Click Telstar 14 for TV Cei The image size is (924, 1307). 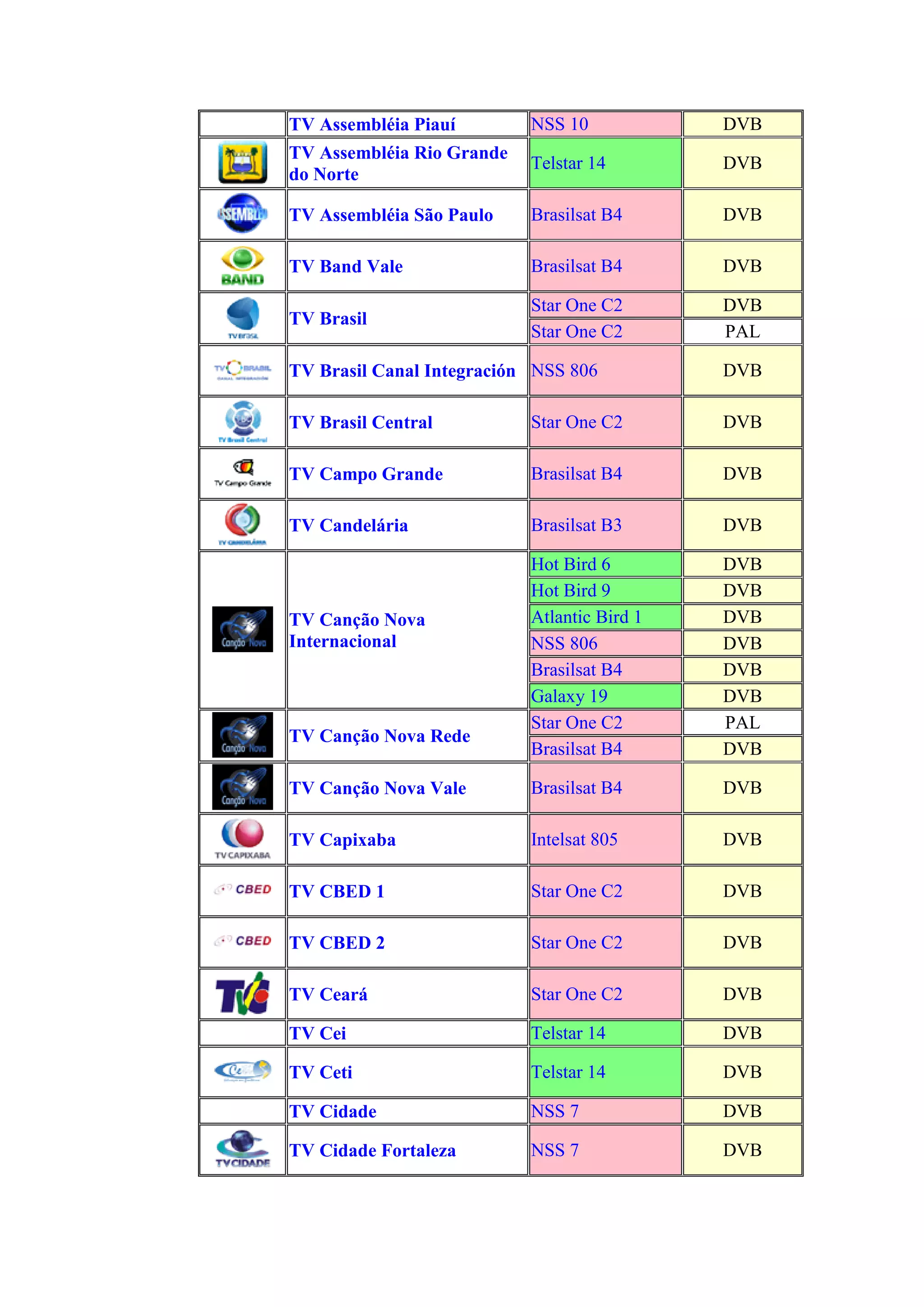[x=568, y=1033]
